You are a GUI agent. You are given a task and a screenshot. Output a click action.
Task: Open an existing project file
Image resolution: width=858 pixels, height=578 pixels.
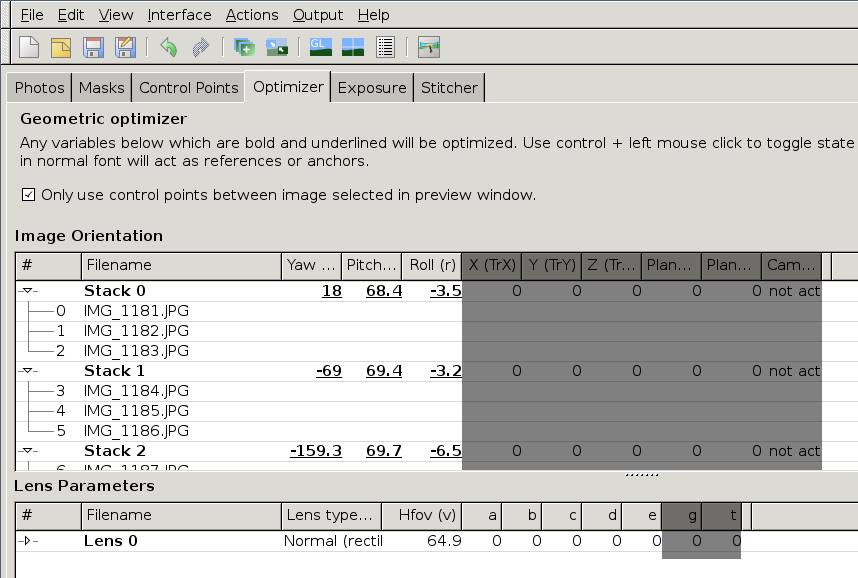point(58,46)
